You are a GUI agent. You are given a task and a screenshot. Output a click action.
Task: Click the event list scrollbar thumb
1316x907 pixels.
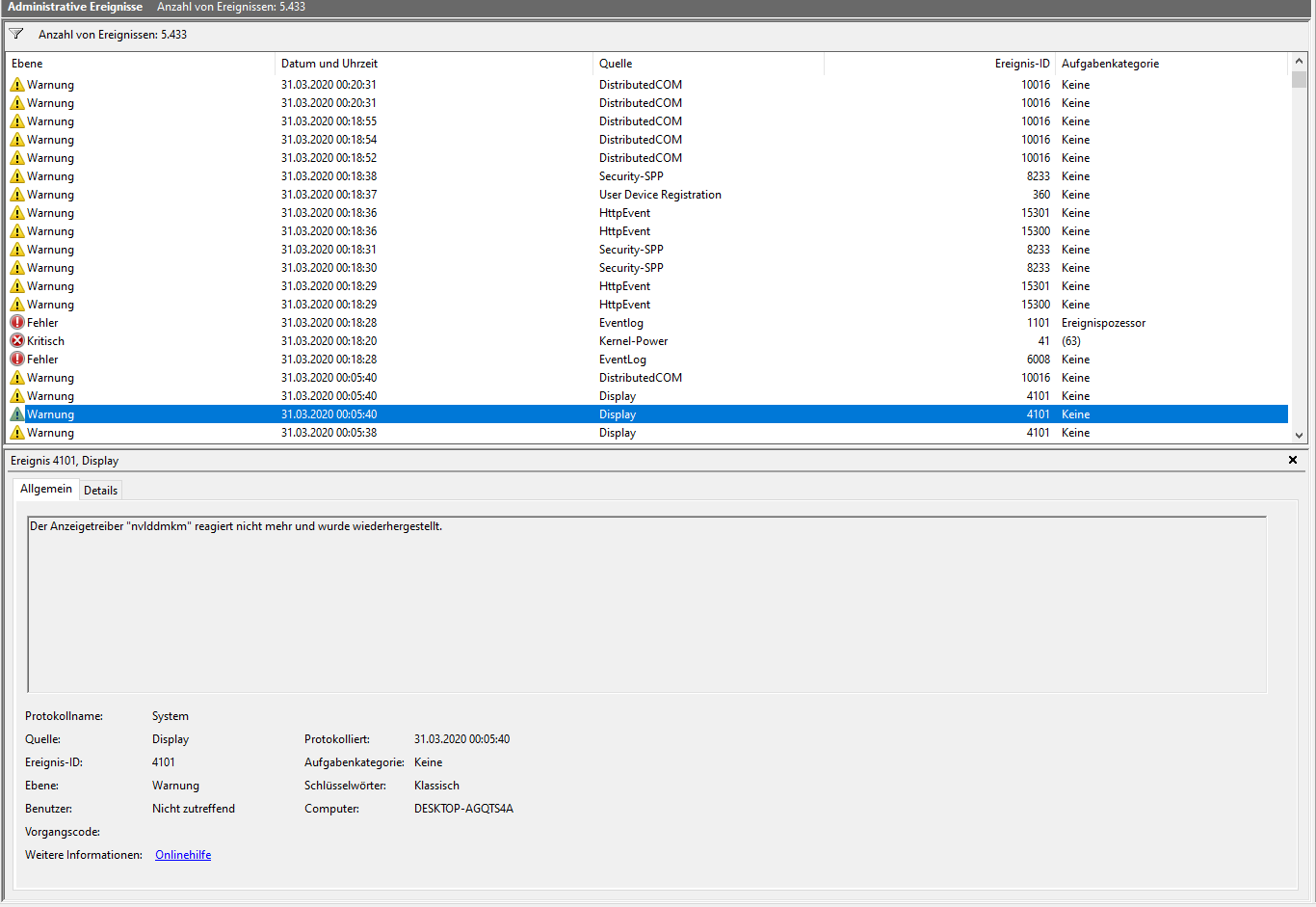(x=1299, y=79)
